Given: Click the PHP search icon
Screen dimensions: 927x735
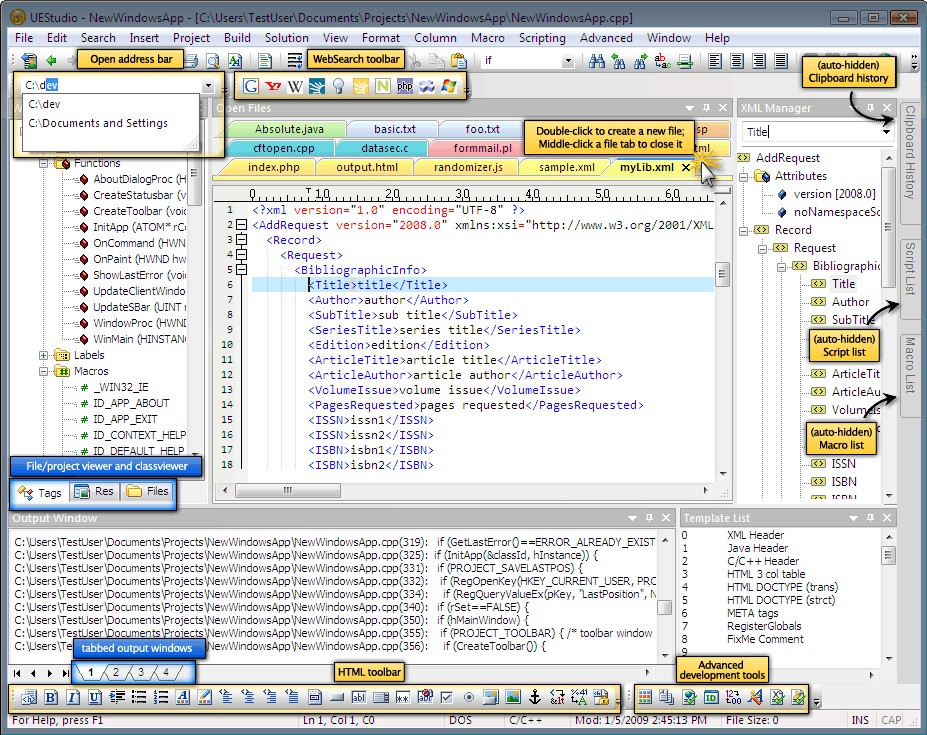Looking at the screenshot, I should pyautogui.click(x=405, y=86).
